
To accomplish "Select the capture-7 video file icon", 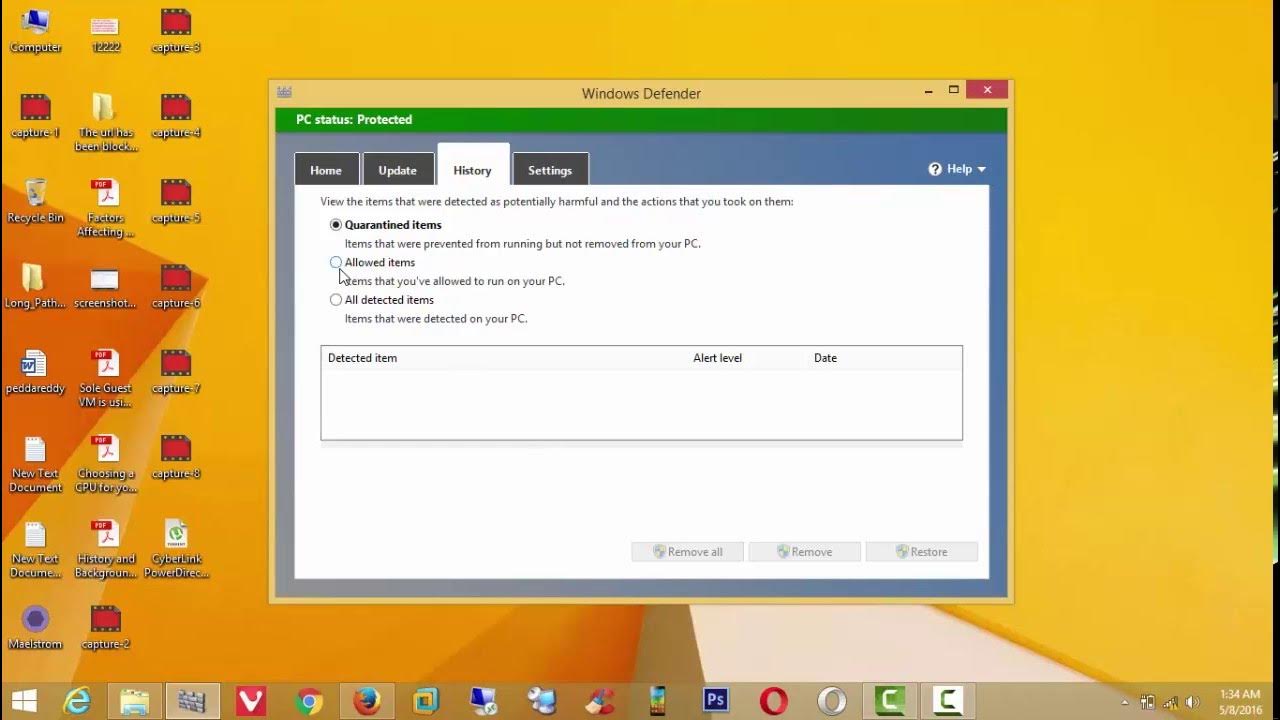I will click(176, 371).
